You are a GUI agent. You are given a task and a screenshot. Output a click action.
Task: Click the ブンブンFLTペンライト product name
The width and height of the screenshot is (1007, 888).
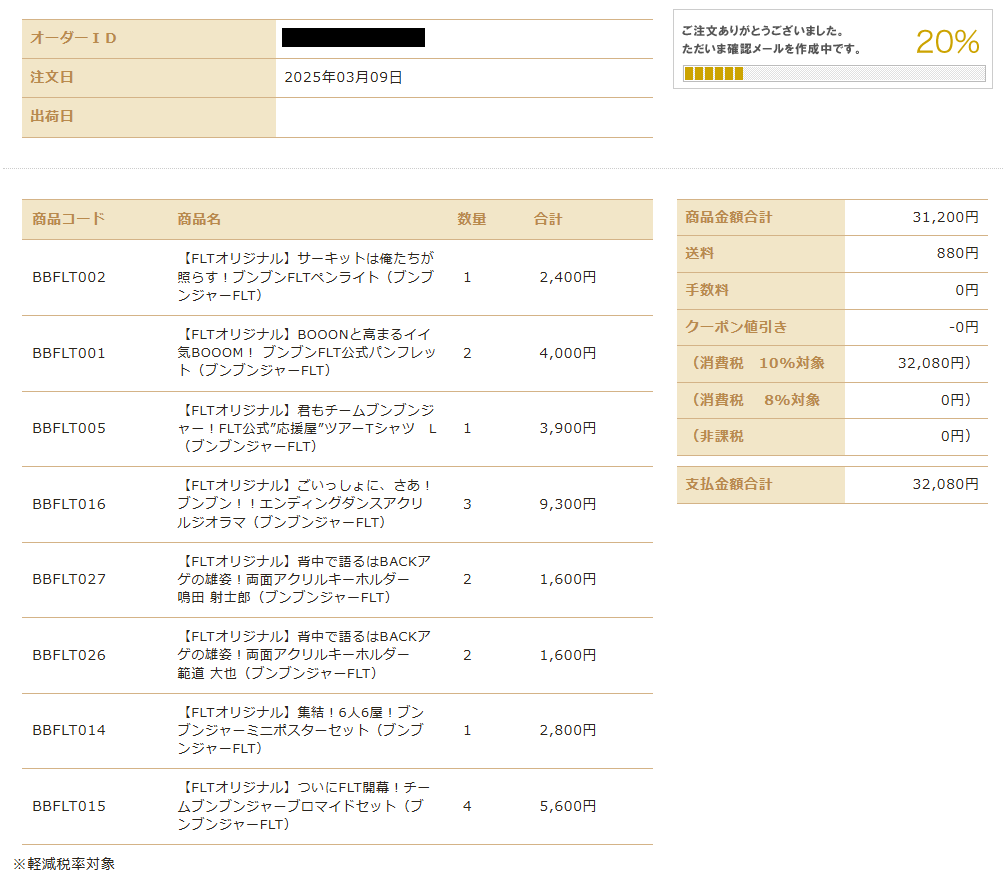pos(306,277)
